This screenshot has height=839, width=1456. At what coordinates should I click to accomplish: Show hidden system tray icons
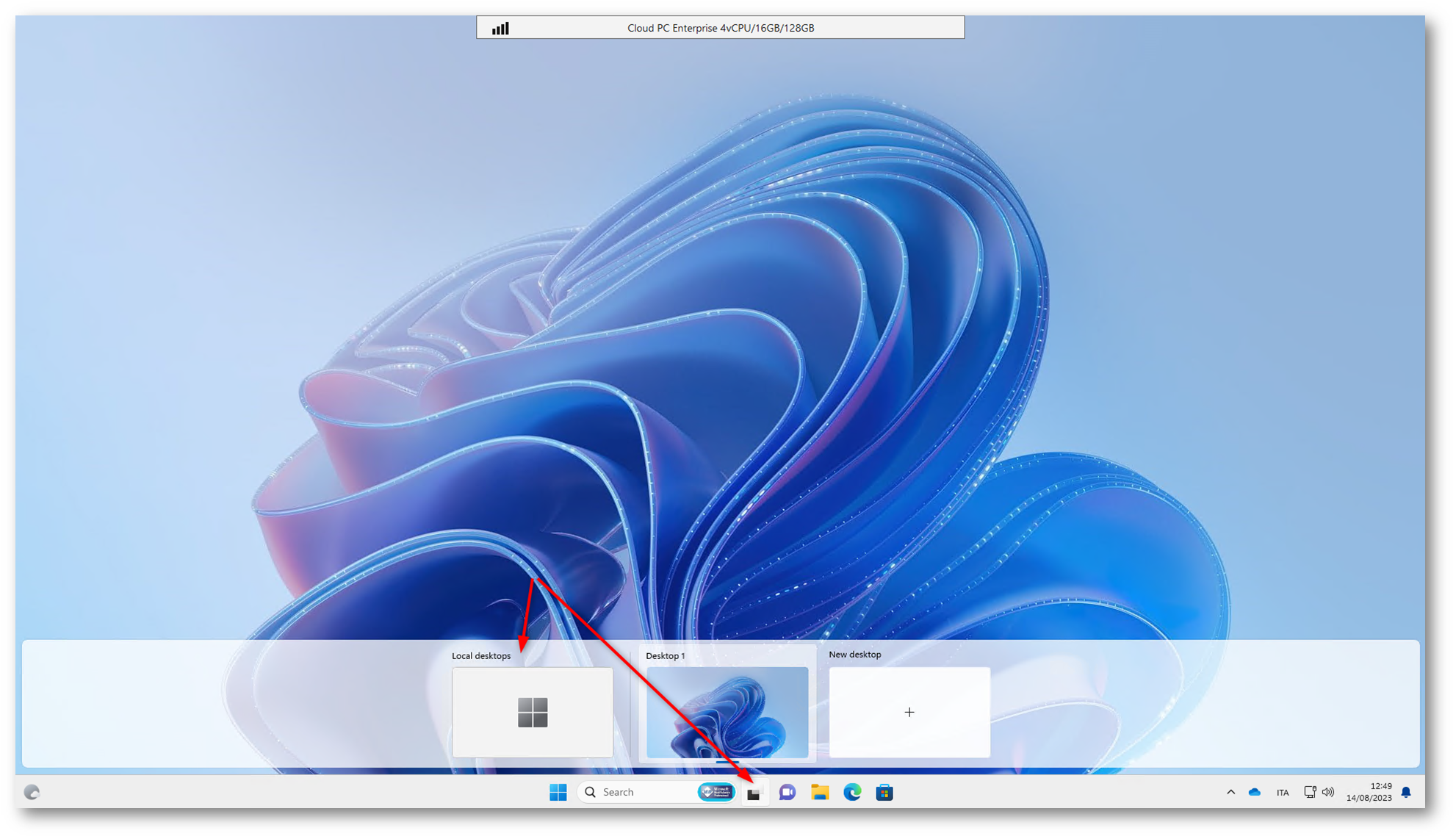pos(1230,792)
